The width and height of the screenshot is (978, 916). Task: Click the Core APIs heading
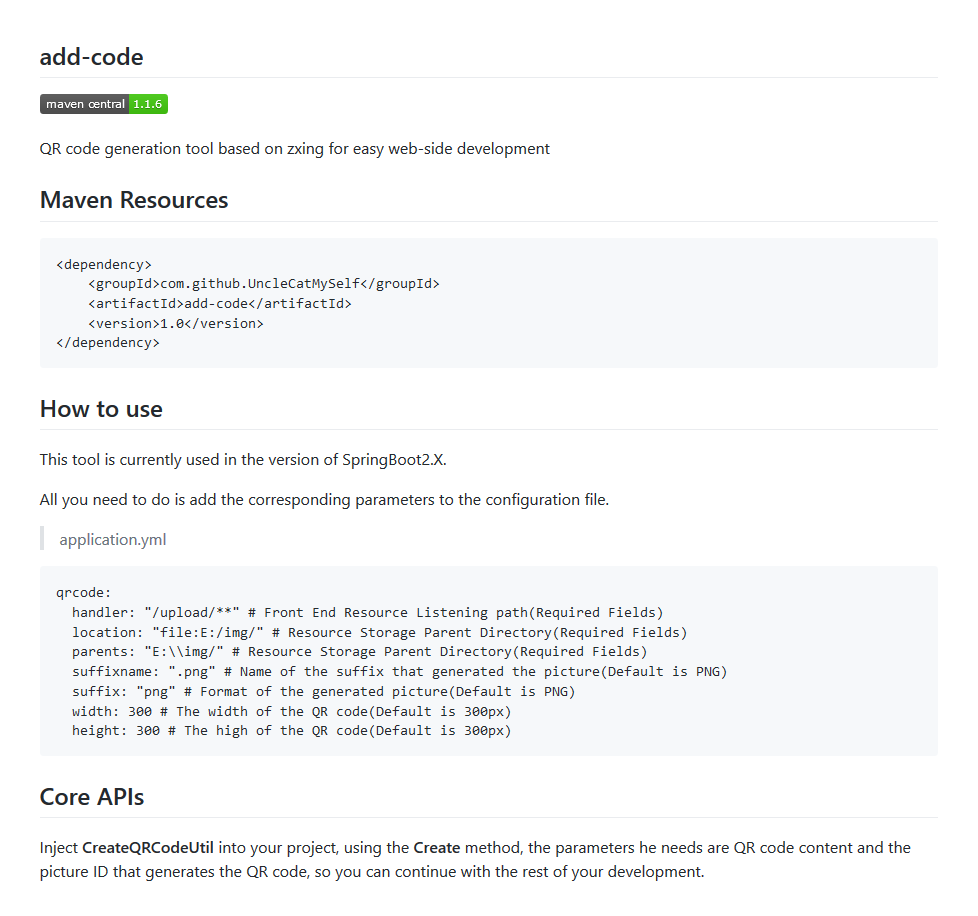click(92, 796)
